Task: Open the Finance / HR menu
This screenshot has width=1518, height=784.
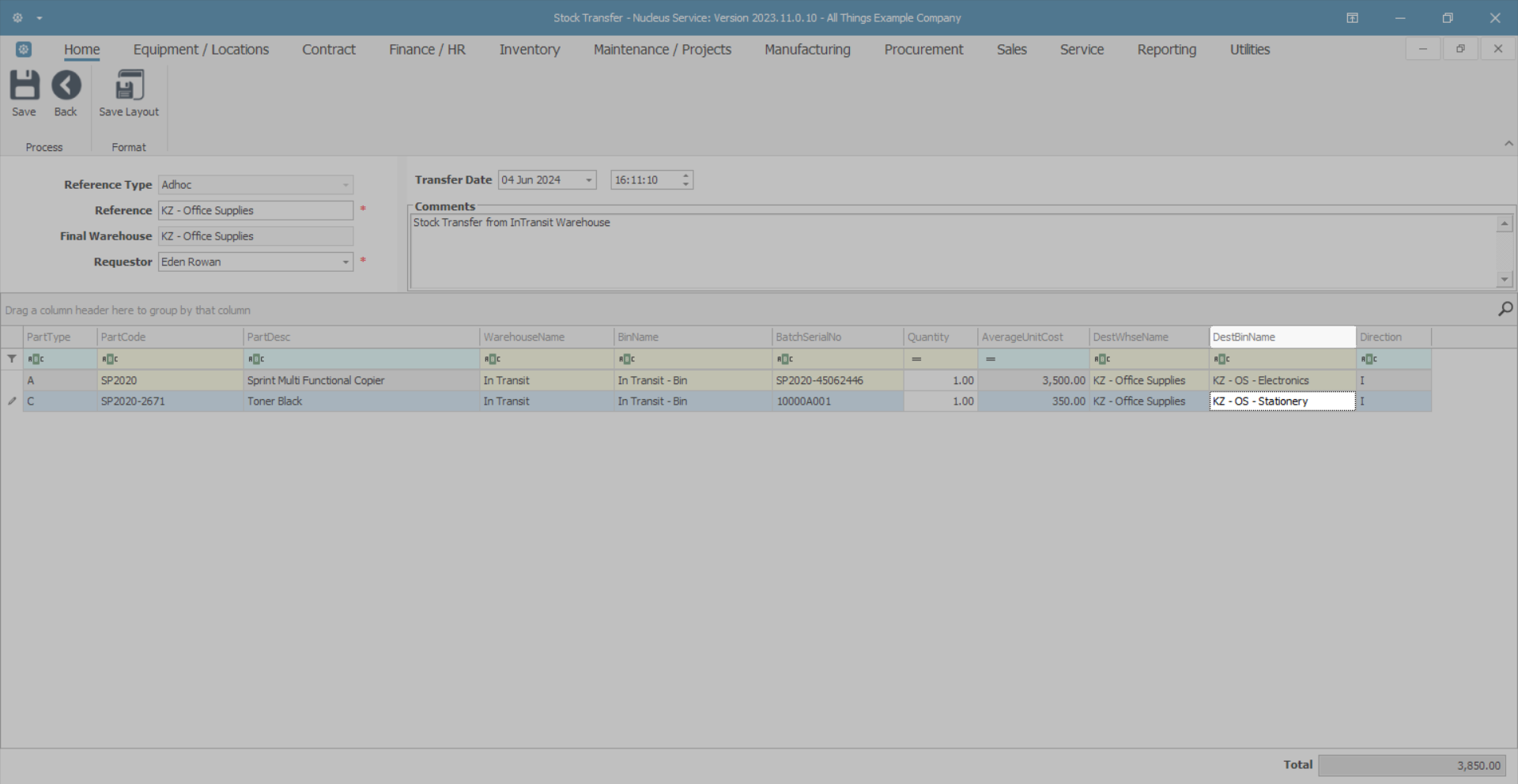Action: click(427, 49)
